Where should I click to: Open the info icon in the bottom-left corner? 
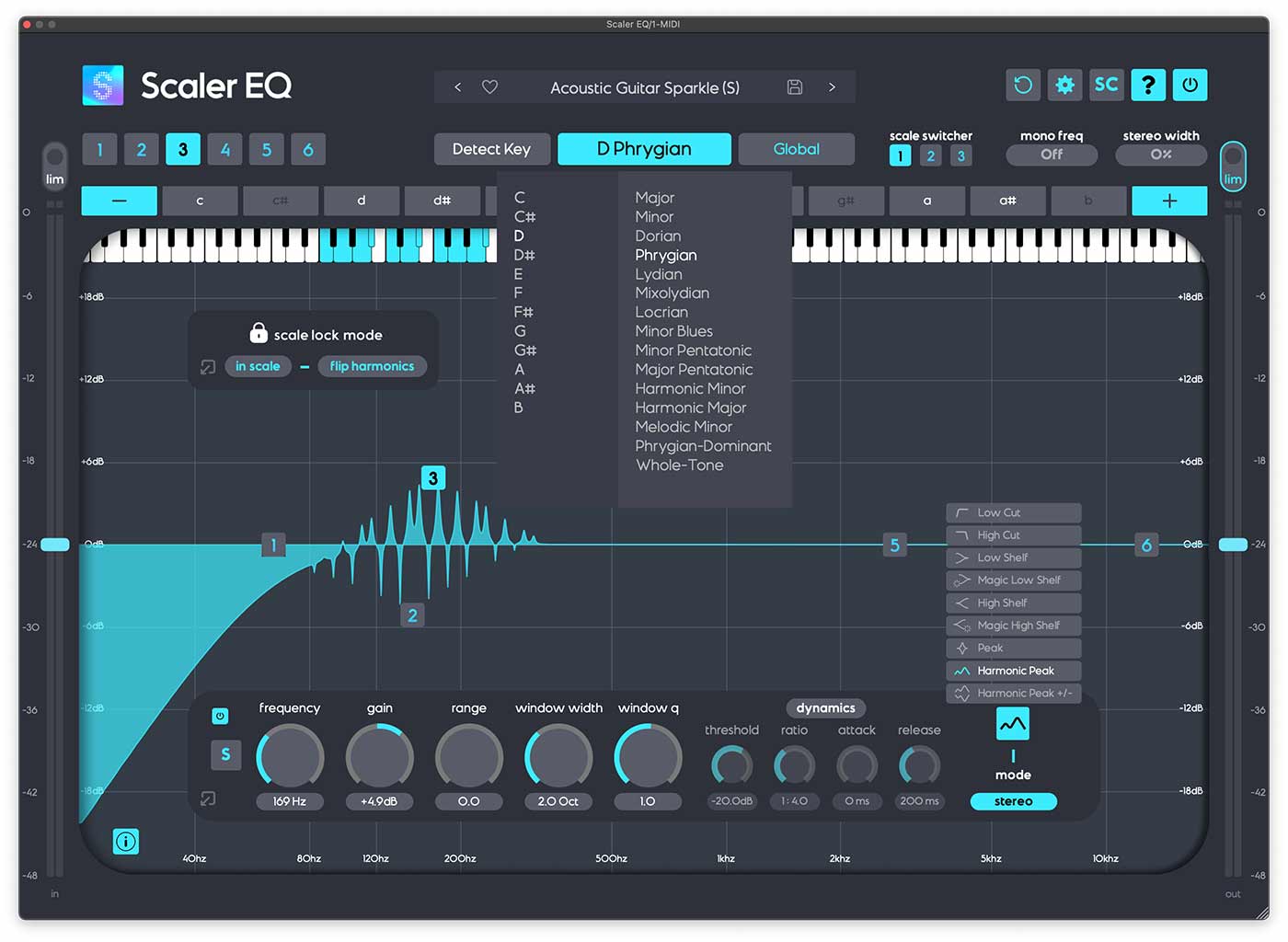click(125, 841)
